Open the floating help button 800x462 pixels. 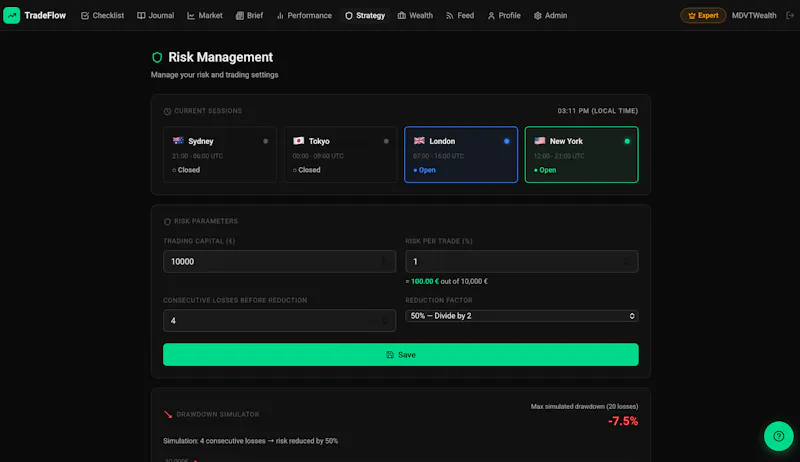(779, 436)
